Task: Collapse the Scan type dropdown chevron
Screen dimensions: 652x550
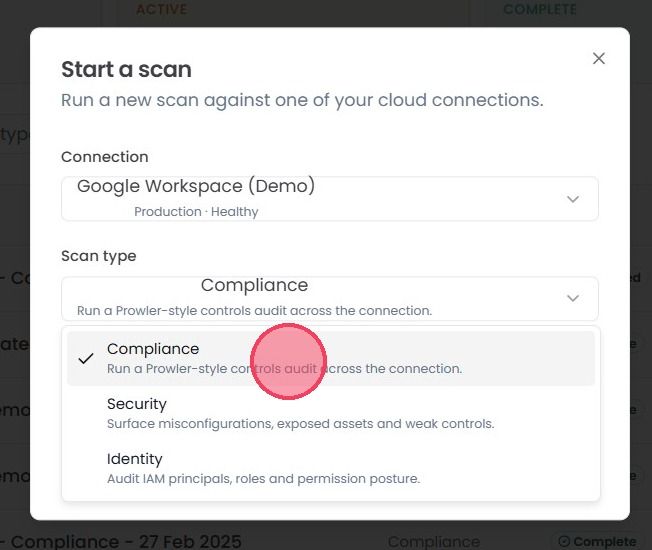Action: pyautogui.click(x=573, y=298)
